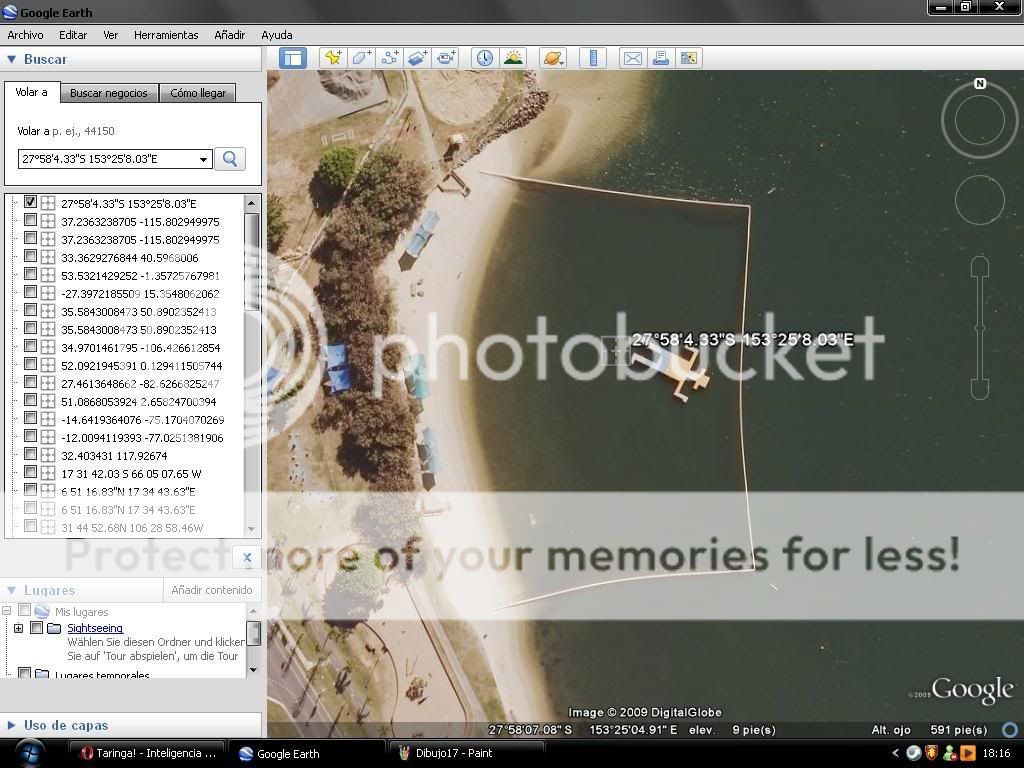Switch to Cómo llegar tab
The width and height of the screenshot is (1024, 768).
click(x=198, y=93)
